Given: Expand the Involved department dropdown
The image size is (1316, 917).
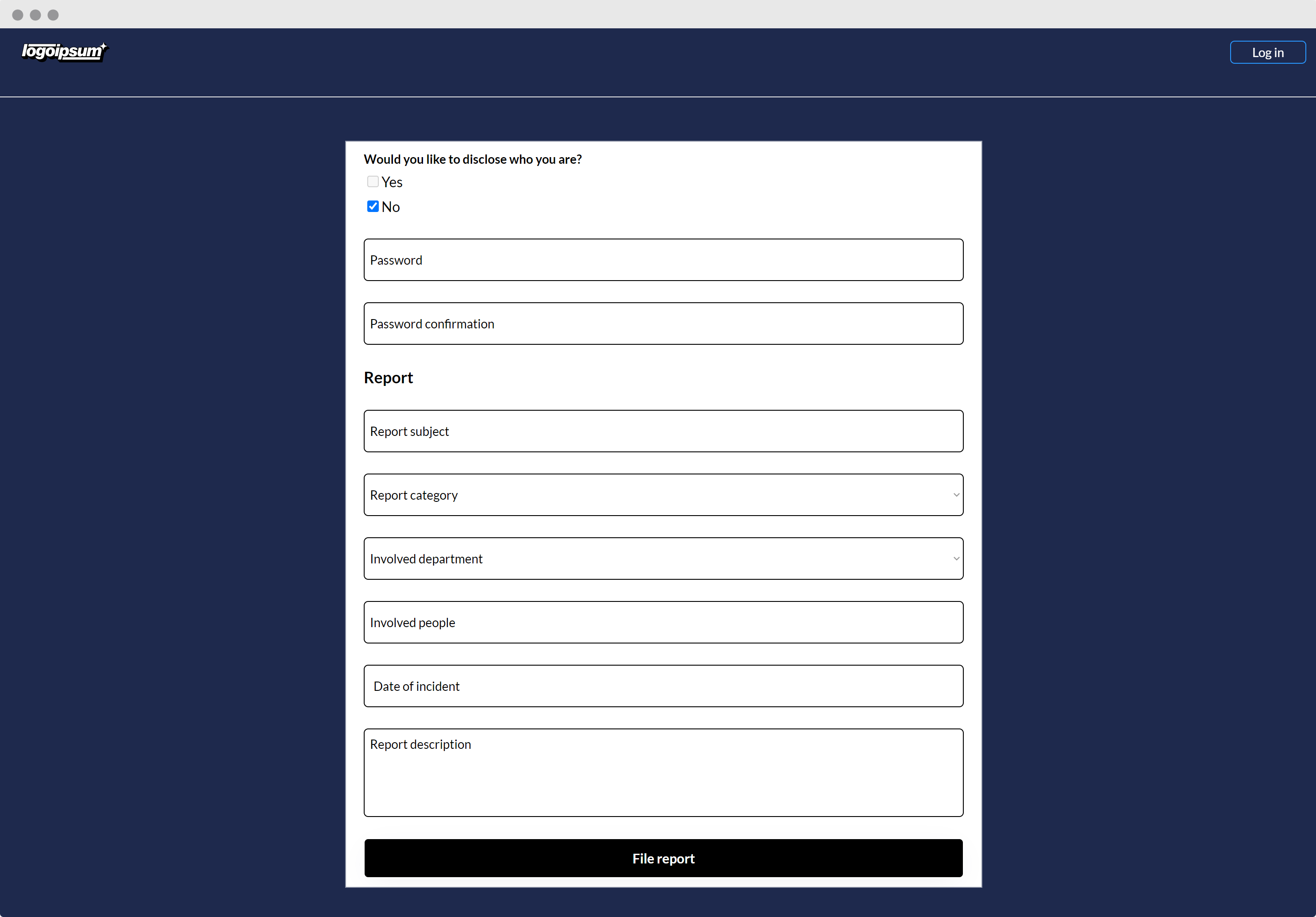Looking at the screenshot, I should coord(663,558).
